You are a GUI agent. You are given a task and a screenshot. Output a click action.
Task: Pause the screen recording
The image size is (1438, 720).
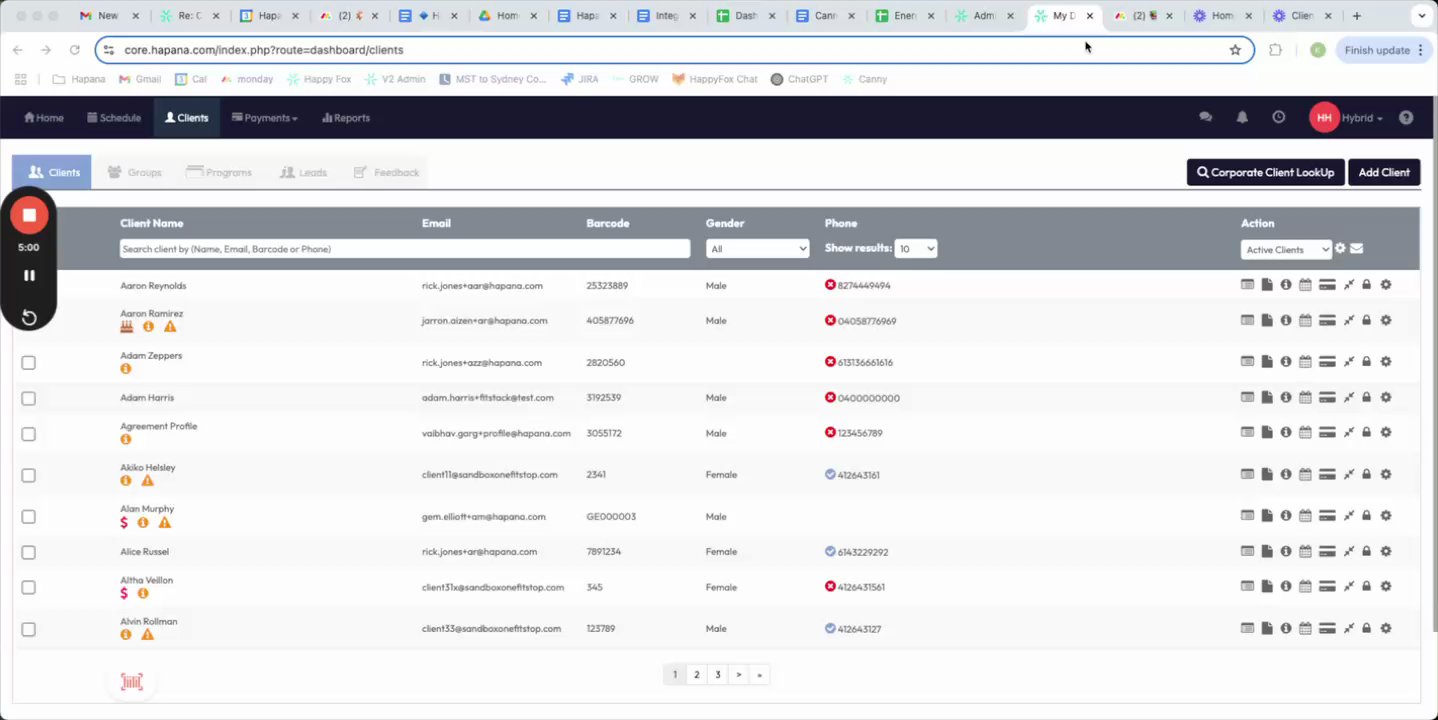click(29, 275)
